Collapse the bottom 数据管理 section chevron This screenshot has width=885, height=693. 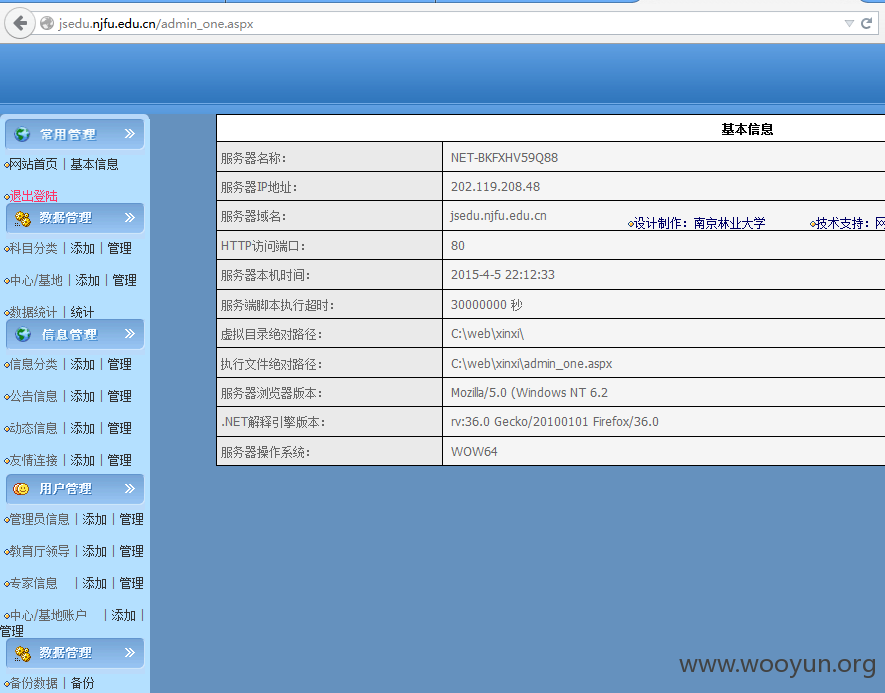click(x=130, y=653)
